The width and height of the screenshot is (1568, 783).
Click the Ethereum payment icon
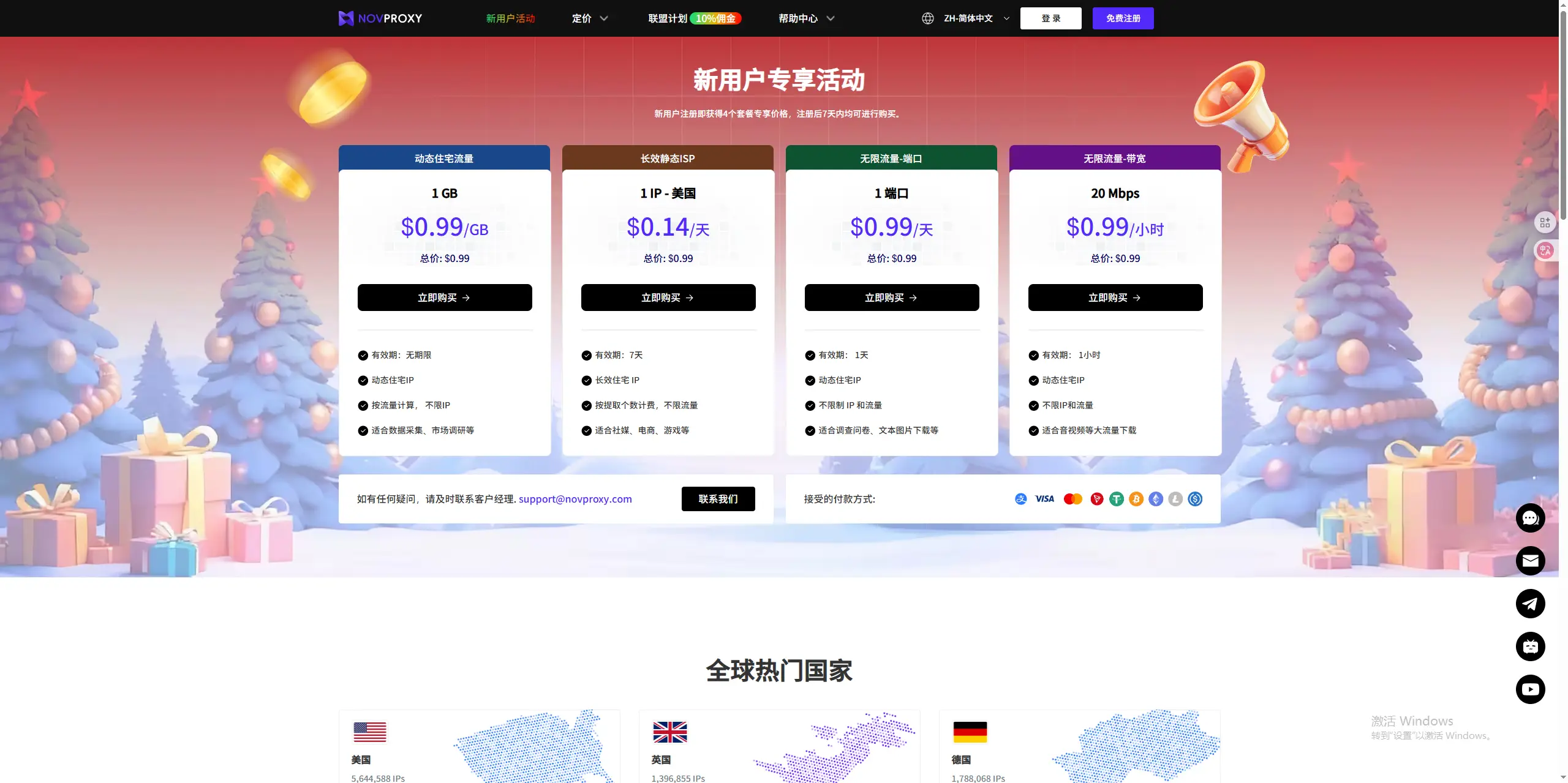point(1156,499)
